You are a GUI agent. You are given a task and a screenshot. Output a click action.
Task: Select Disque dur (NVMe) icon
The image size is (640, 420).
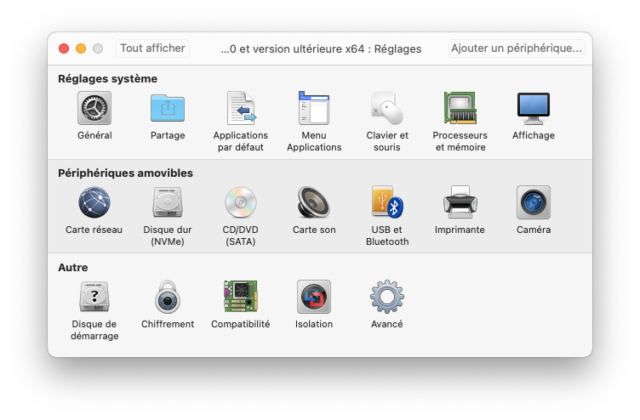pyautogui.click(x=167, y=202)
